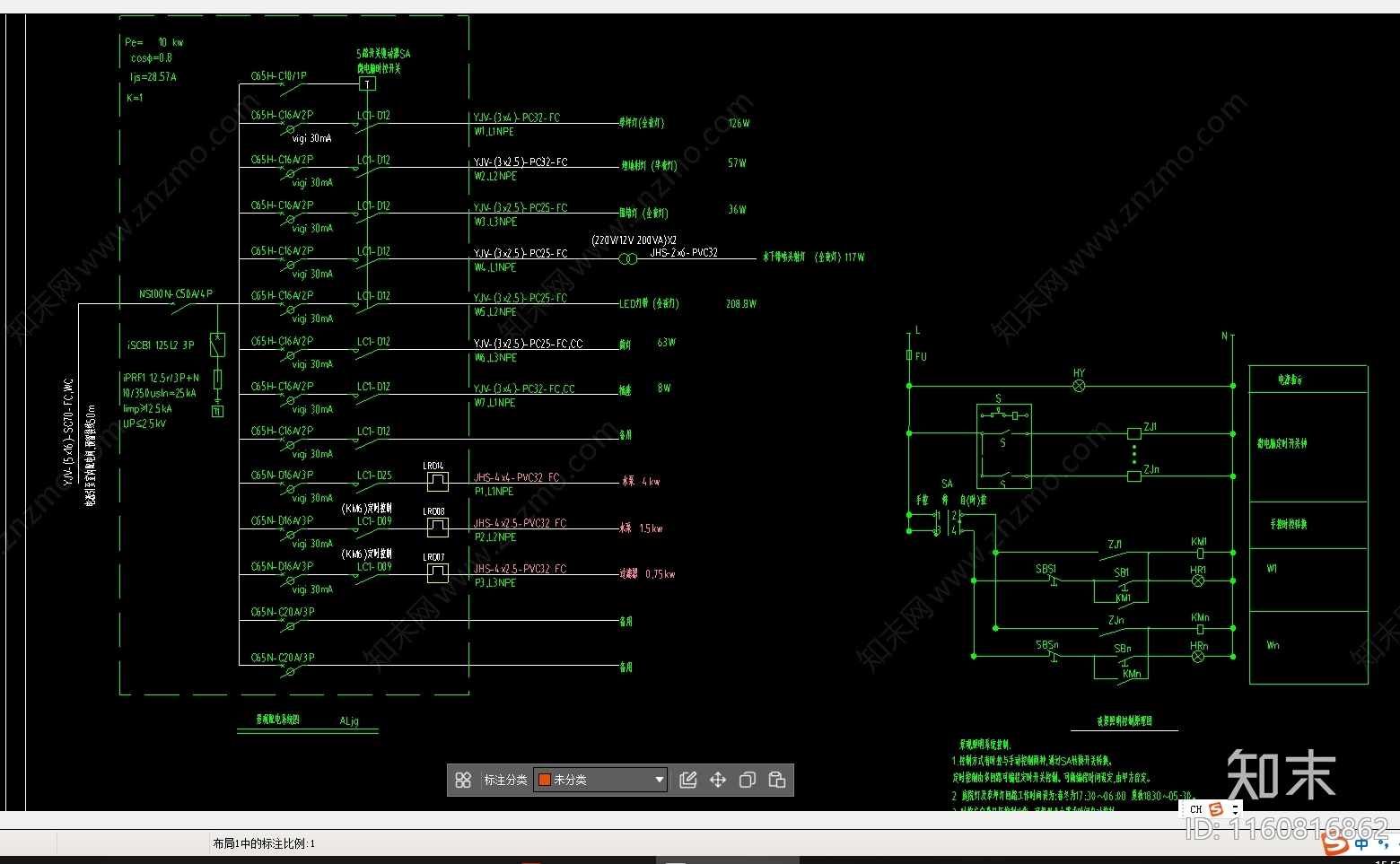
Task: Click the CH input language indicator
Action: [x=1196, y=809]
